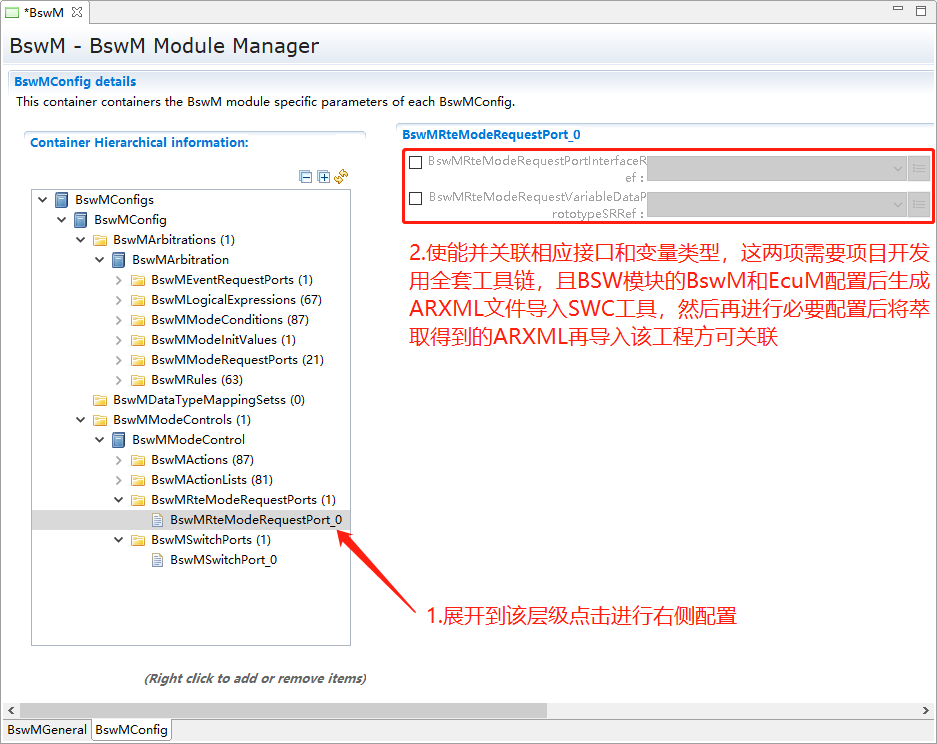This screenshot has height=744, width=937.
Task: Switch to the BswMGeneral tab
Action: click(46, 730)
